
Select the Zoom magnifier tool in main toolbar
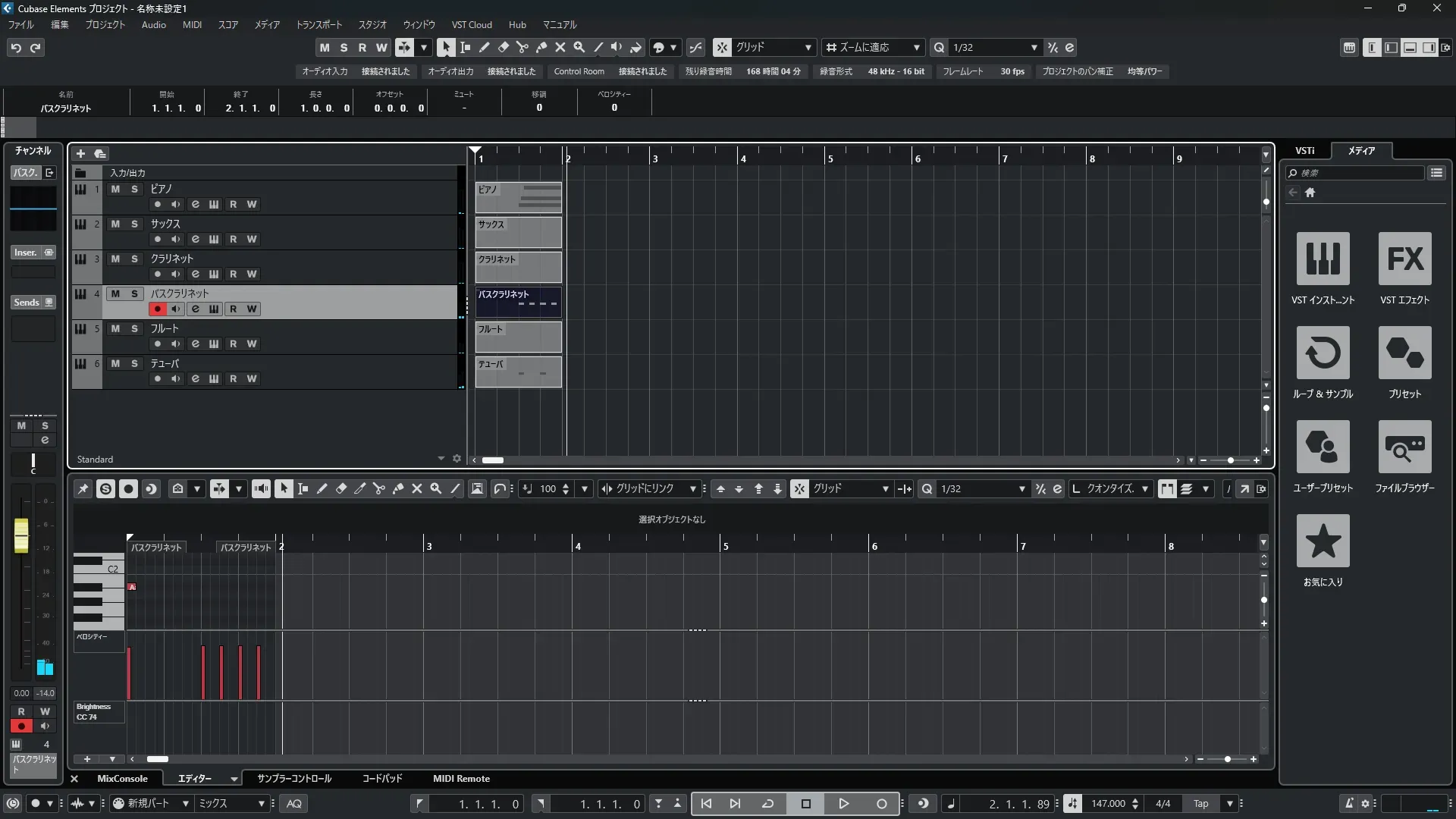(579, 47)
